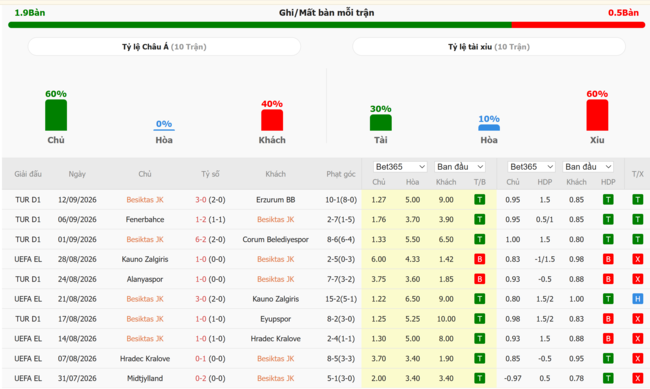Image resolution: width=650 pixels, height=389 pixels.
Task: Click the green T T/B icon in Fenerbahce row
Action: click(x=480, y=219)
